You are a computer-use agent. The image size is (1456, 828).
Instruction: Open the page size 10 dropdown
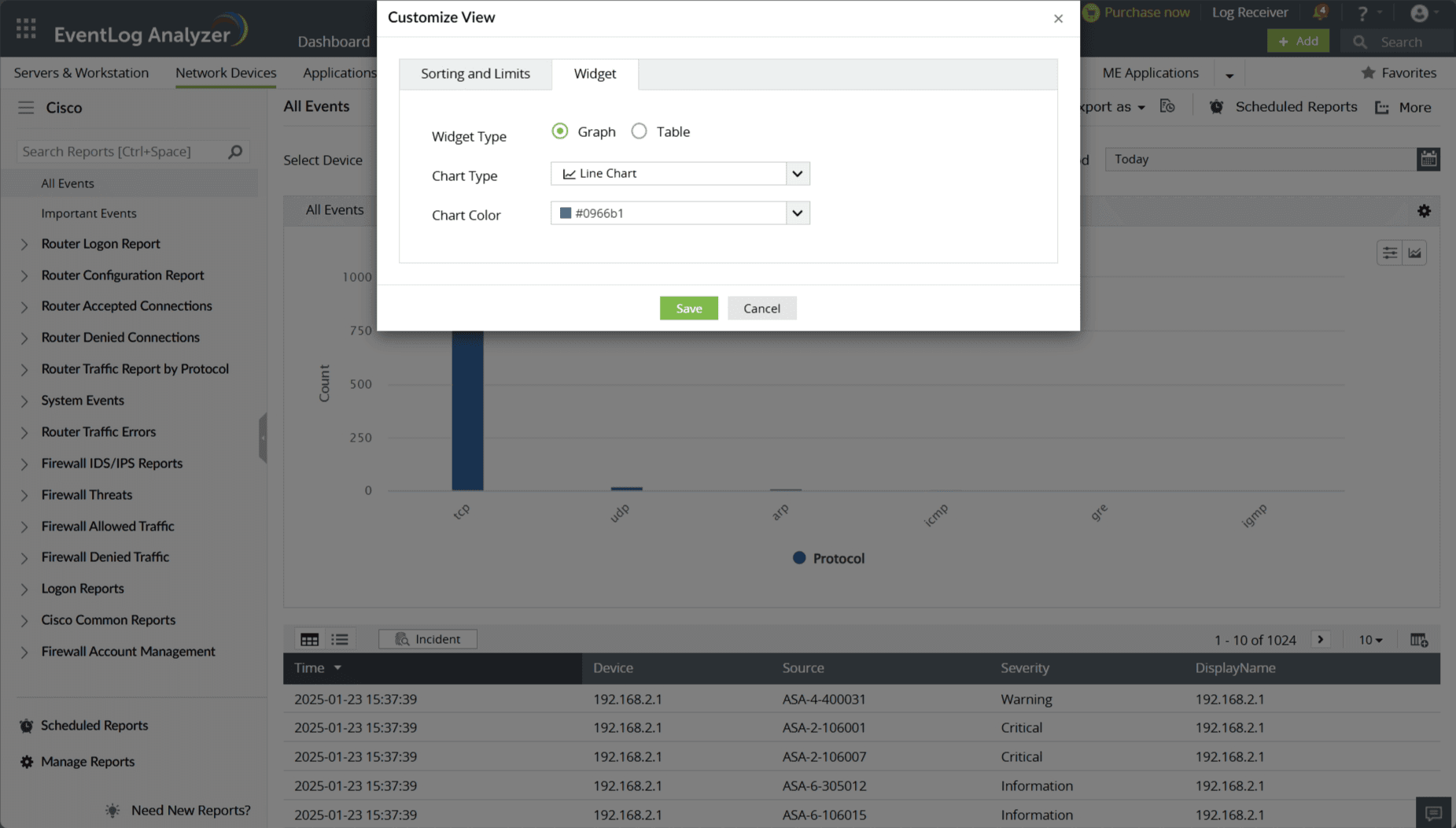tap(1370, 640)
